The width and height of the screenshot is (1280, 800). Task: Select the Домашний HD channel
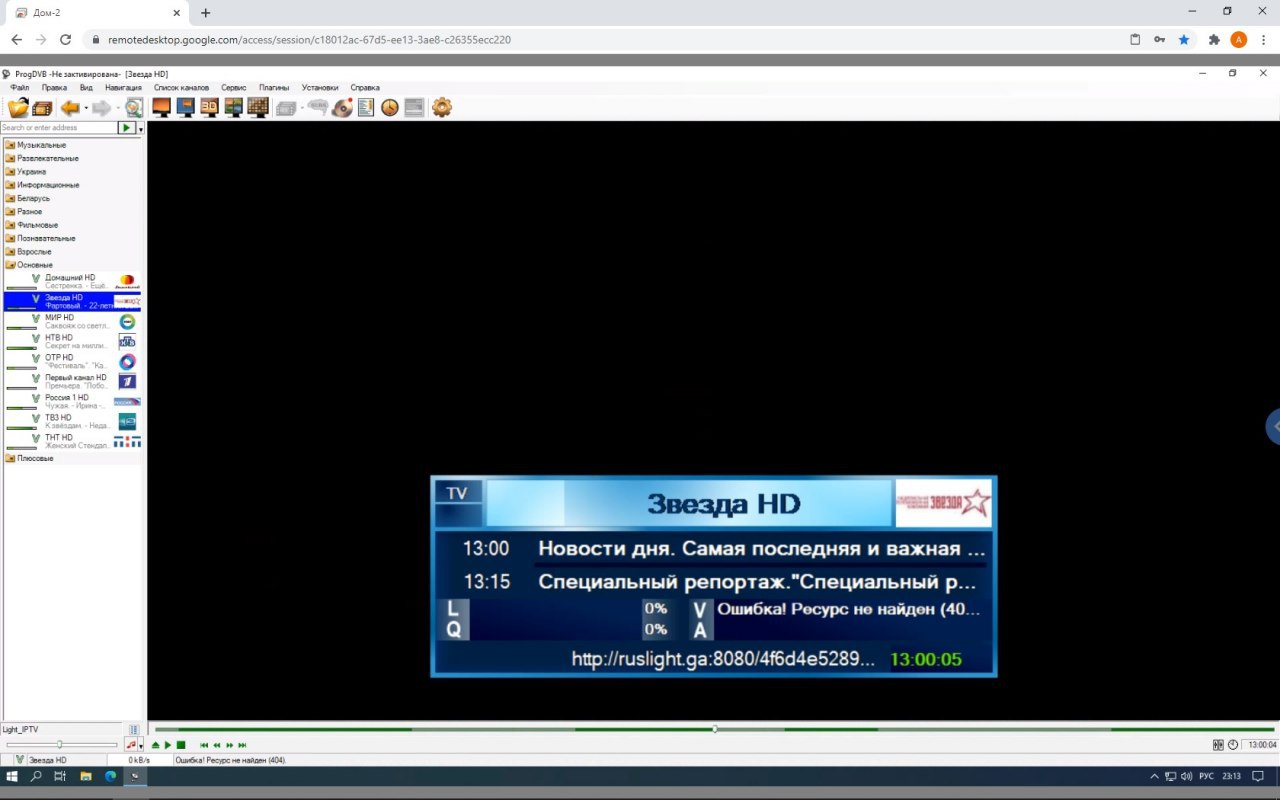coord(72,282)
